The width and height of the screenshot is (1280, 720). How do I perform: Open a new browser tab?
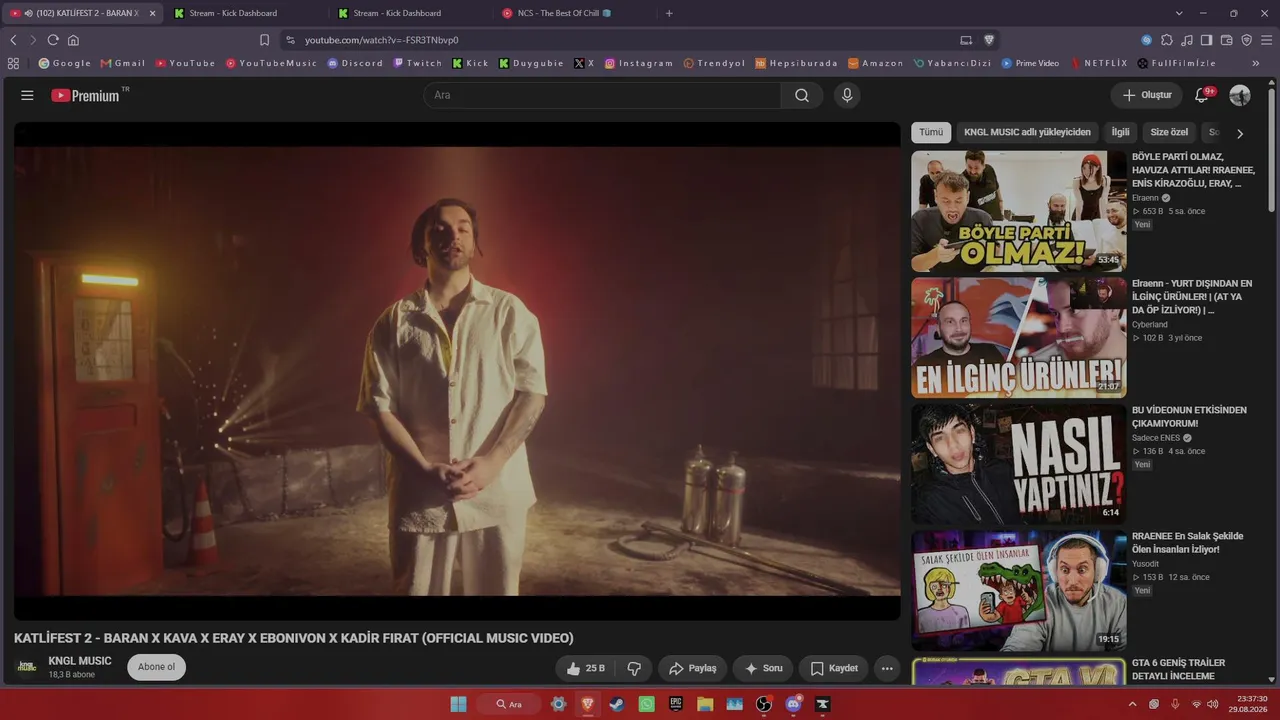(x=669, y=13)
